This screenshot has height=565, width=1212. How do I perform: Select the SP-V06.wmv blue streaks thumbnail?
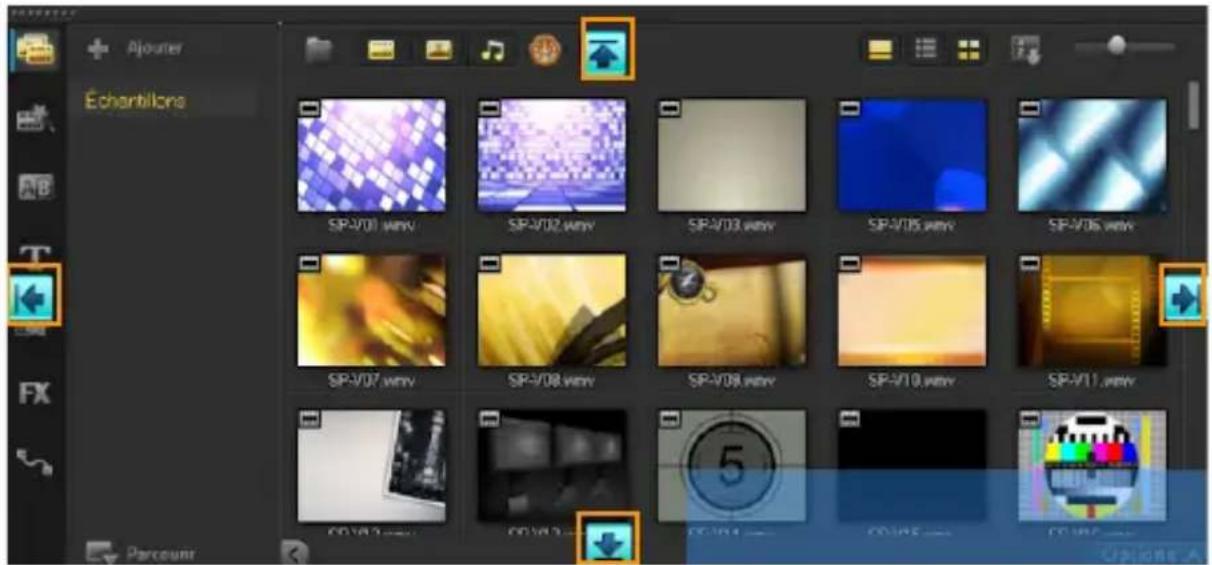click(1091, 154)
